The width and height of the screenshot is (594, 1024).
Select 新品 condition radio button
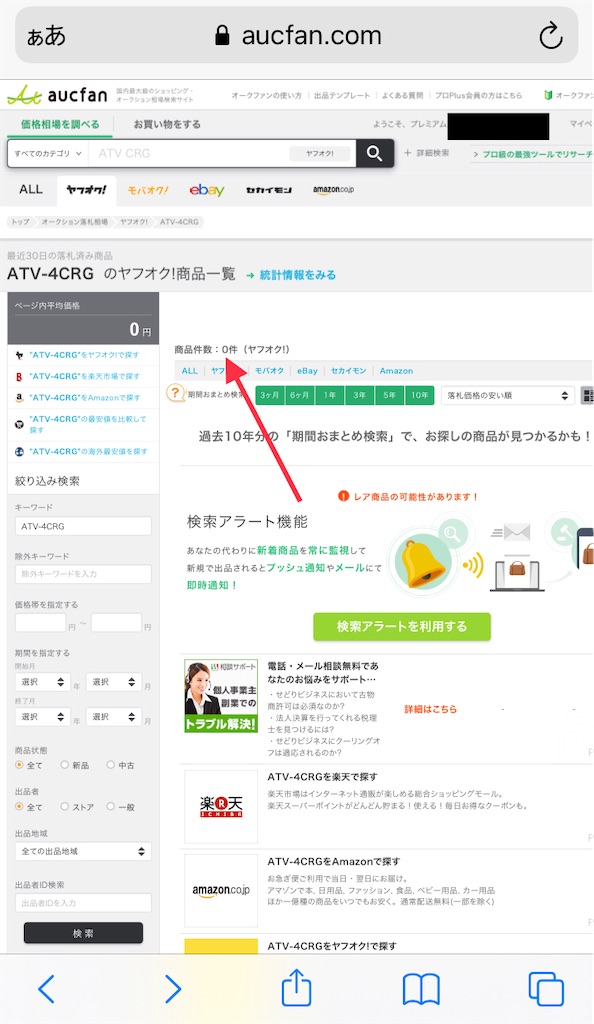[65, 765]
